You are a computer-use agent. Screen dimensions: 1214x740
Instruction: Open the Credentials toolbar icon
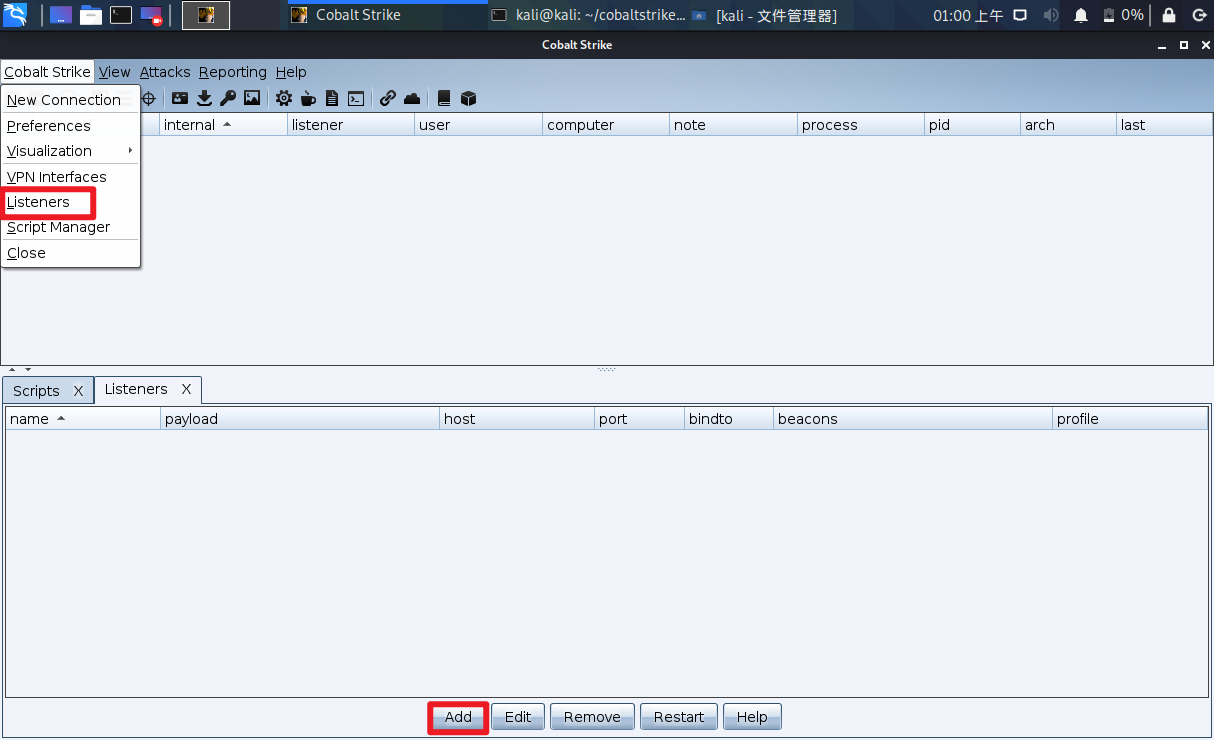point(180,98)
